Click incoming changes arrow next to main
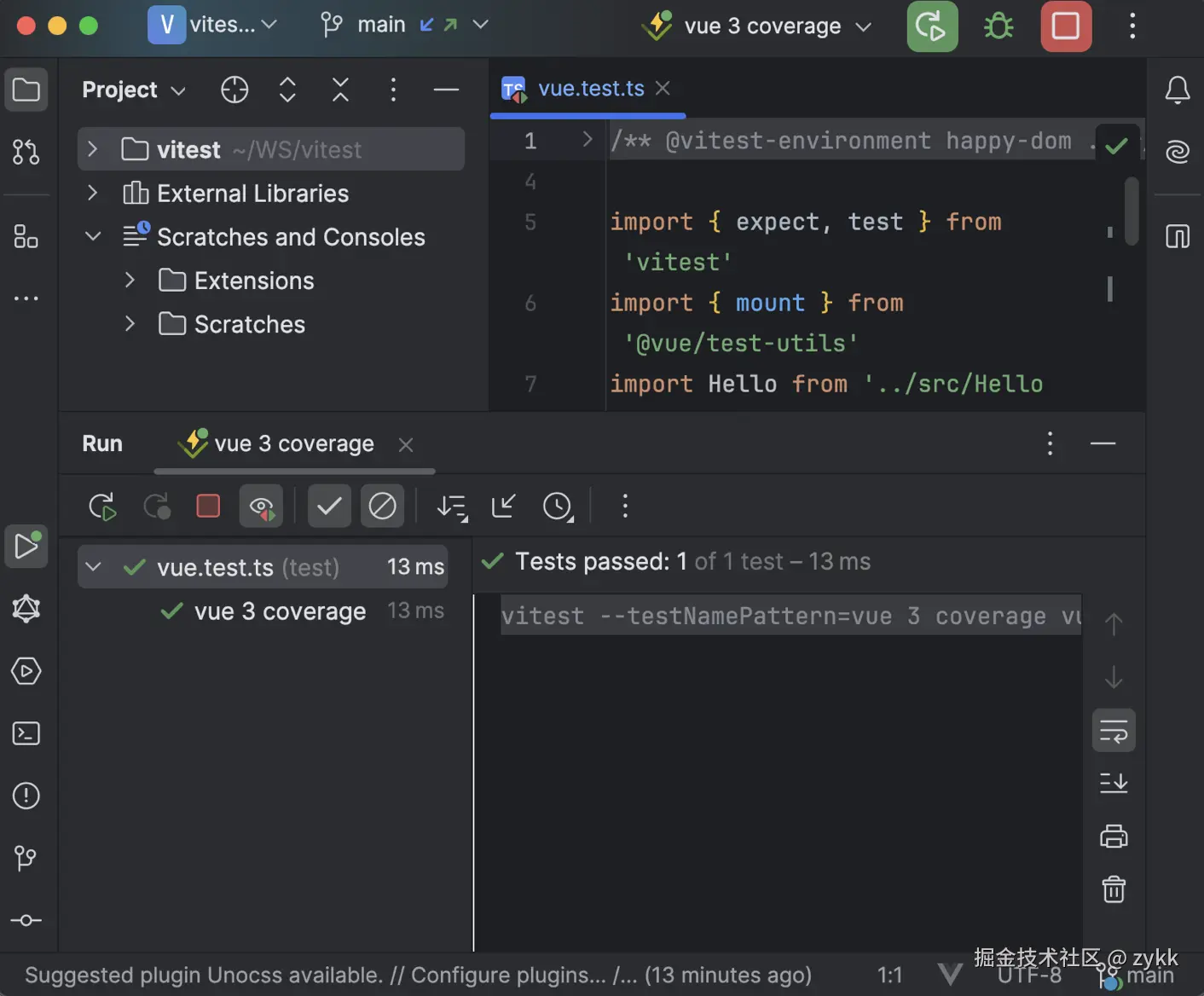 tap(426, 26)
